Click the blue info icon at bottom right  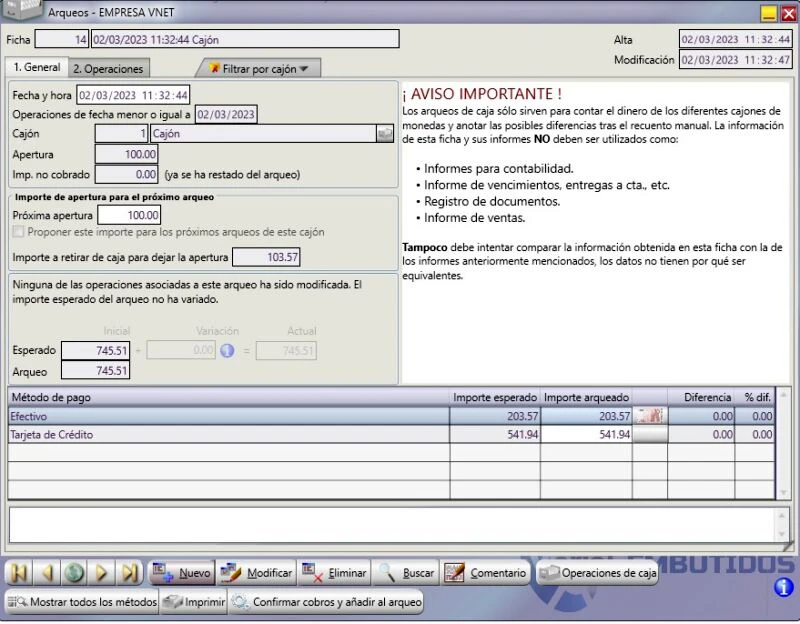pos(783,587)
